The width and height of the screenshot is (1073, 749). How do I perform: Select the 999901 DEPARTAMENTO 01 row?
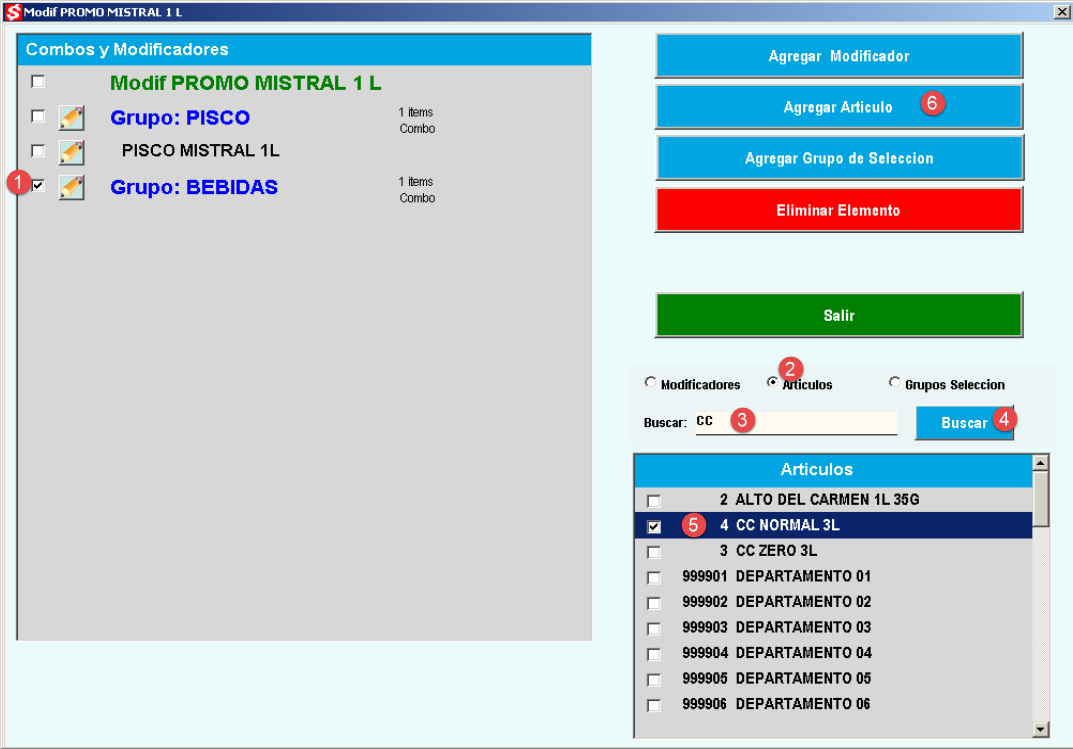[832, 576]
